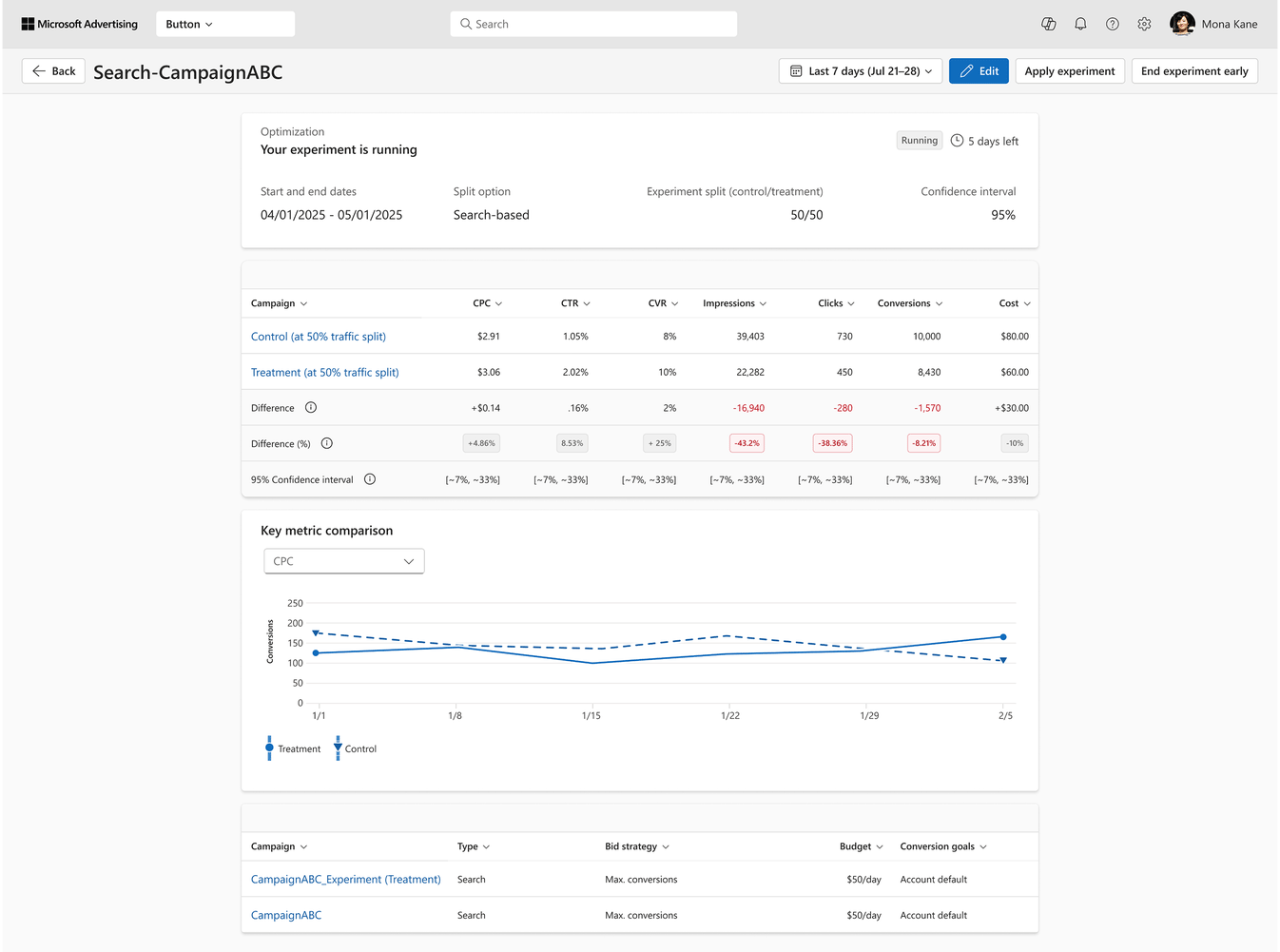Click the Search input field
Screen dimensions: 1280x952
(x=593, y=24)
